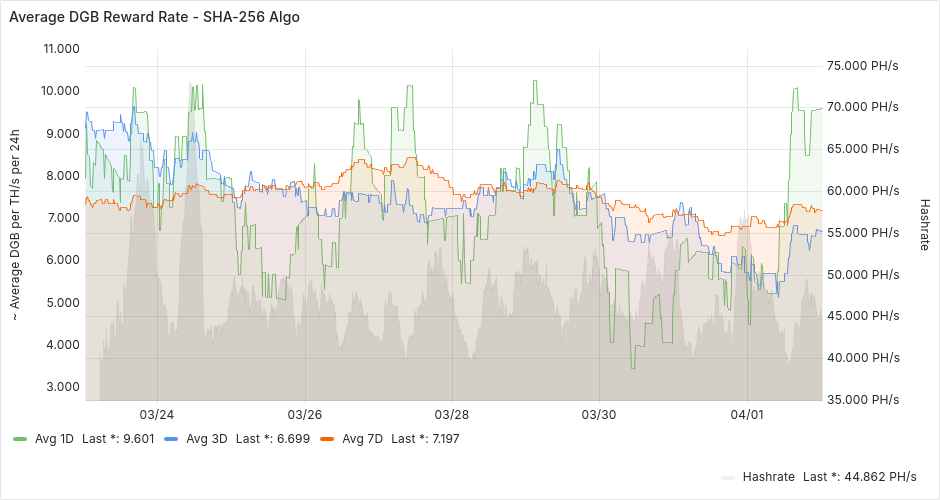
Task: Click the blue Avg 3D color swatch
Action: point(171,438)
